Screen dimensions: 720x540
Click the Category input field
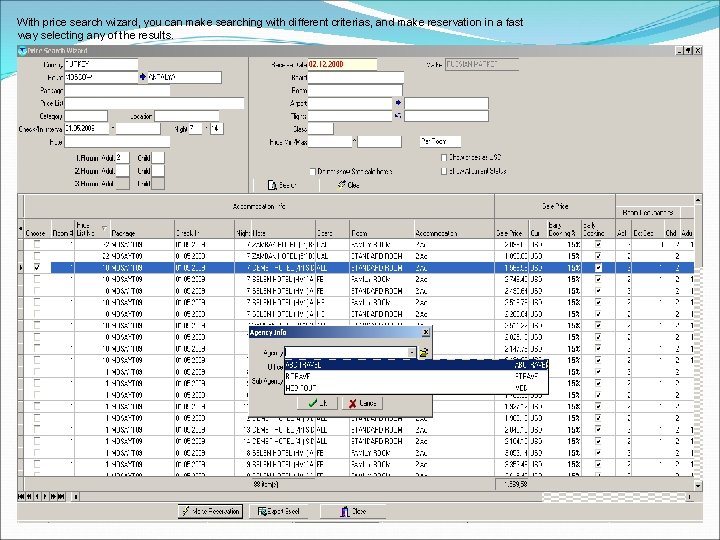tap(86, 116)
